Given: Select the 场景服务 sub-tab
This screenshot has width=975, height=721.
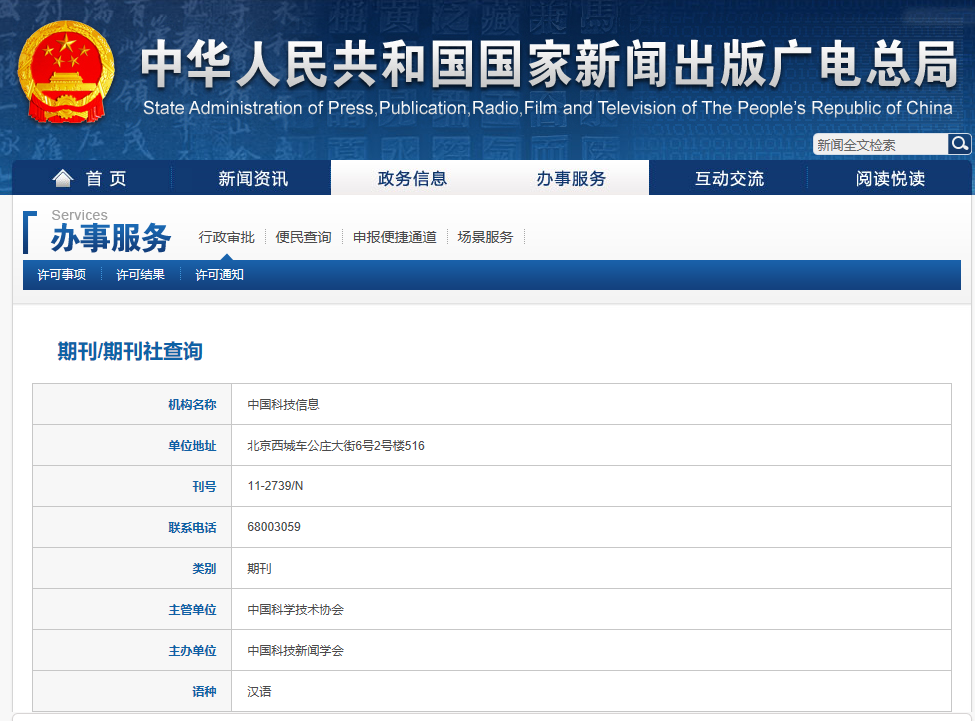Looking at the screenshot, I should coord(485,237).
